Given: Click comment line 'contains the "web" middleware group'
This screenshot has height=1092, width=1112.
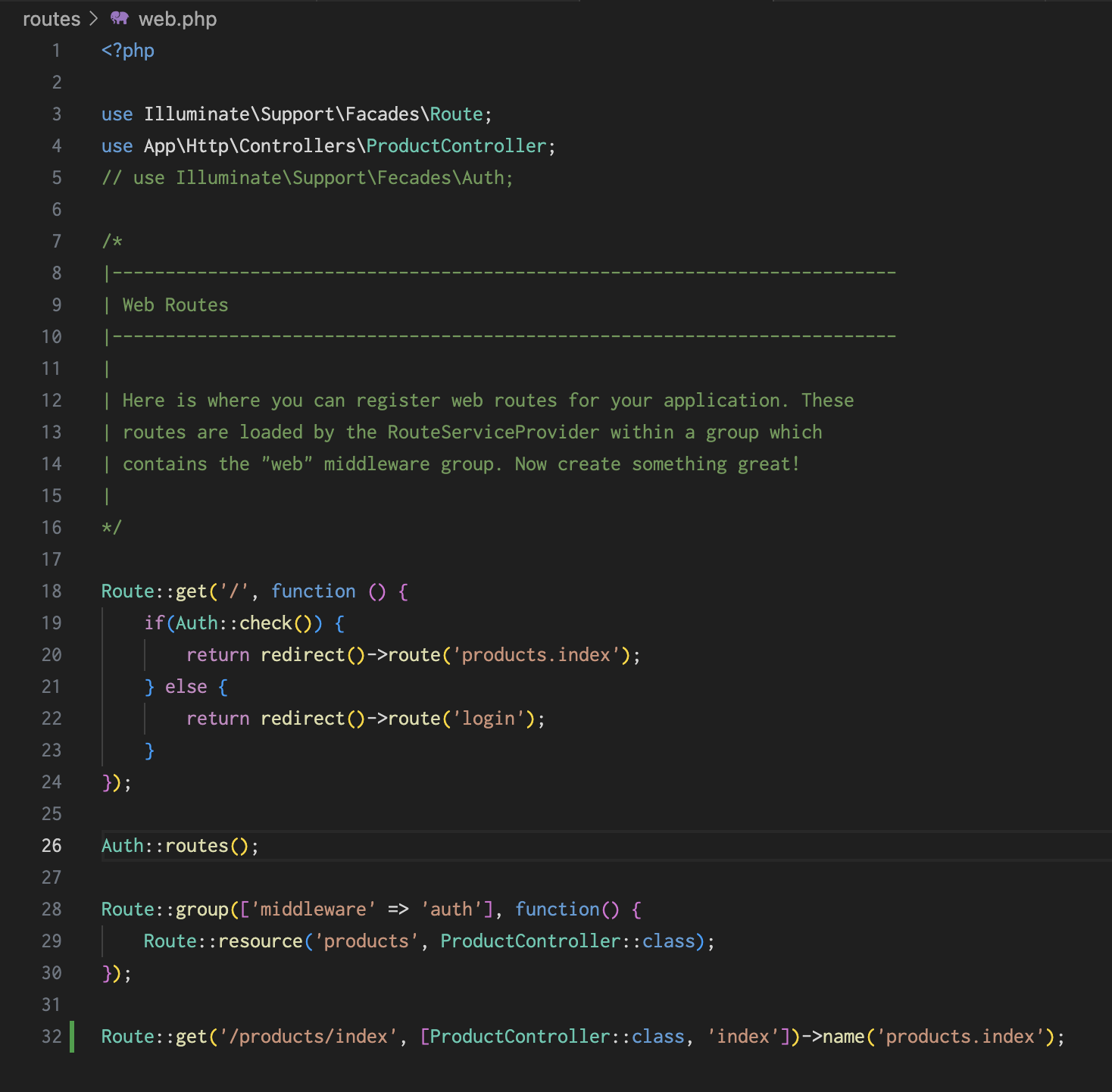Looking at the screenshot, I should pos(451,464).
